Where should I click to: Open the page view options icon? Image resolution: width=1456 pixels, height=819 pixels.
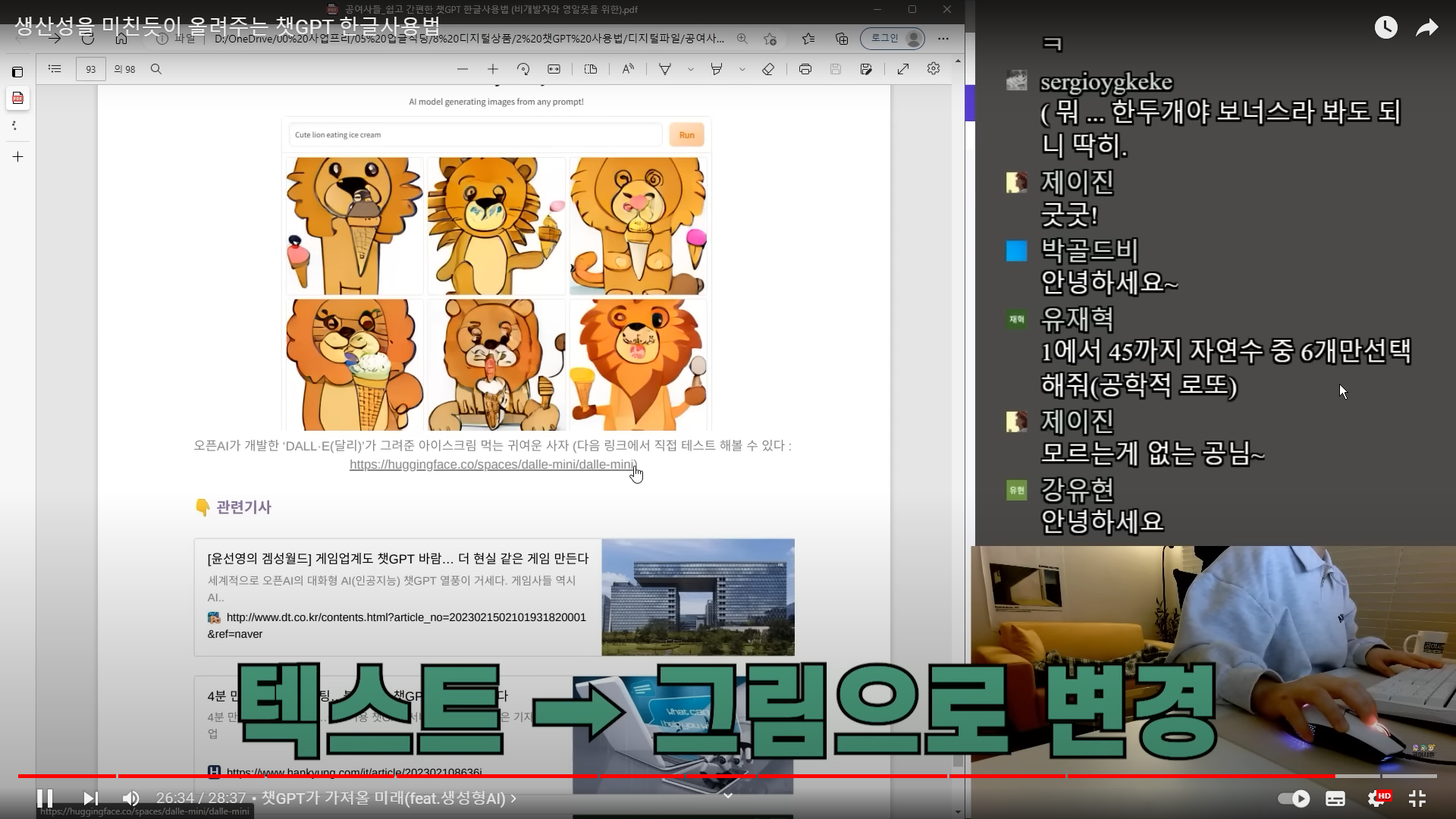[x=591, y=69]
